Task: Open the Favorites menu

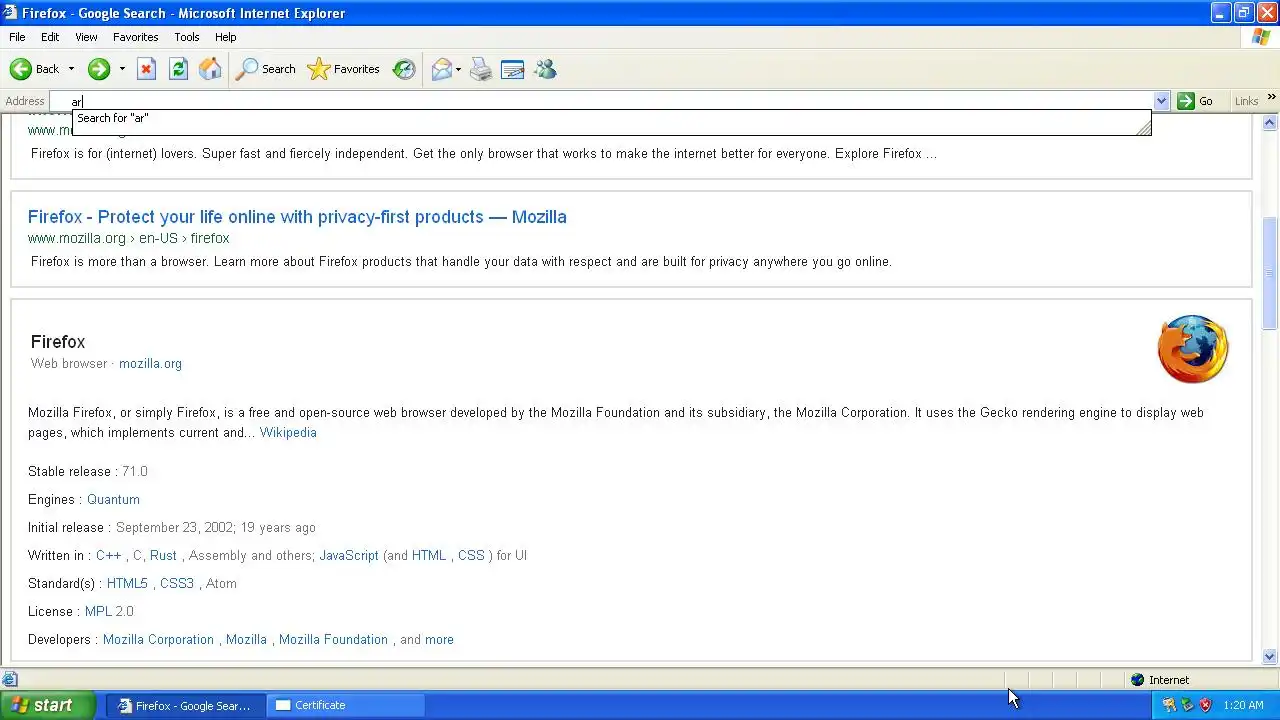Action: click(x=135, y=37)
